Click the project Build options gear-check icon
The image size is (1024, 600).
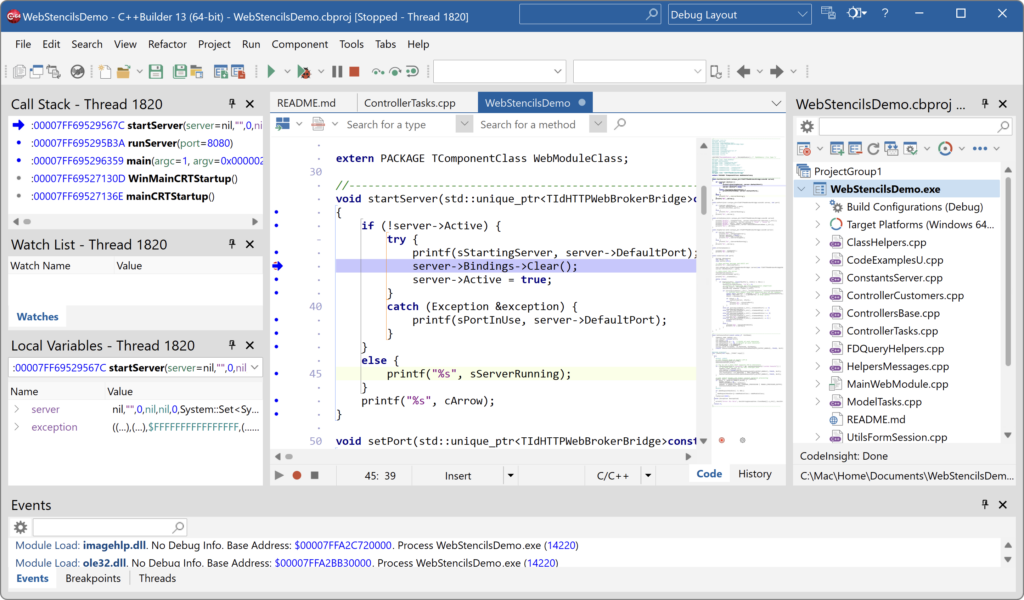(x=910, y=149)
